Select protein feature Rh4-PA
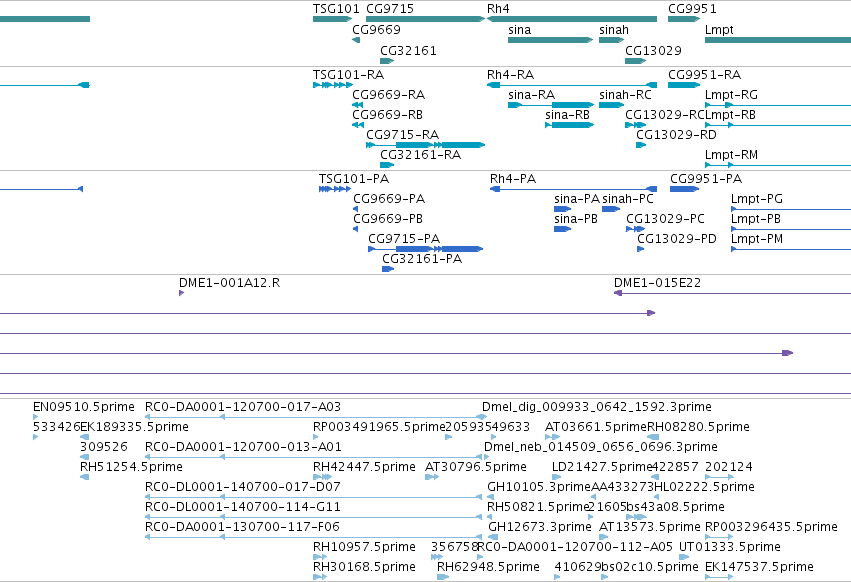 pos(574,189)
